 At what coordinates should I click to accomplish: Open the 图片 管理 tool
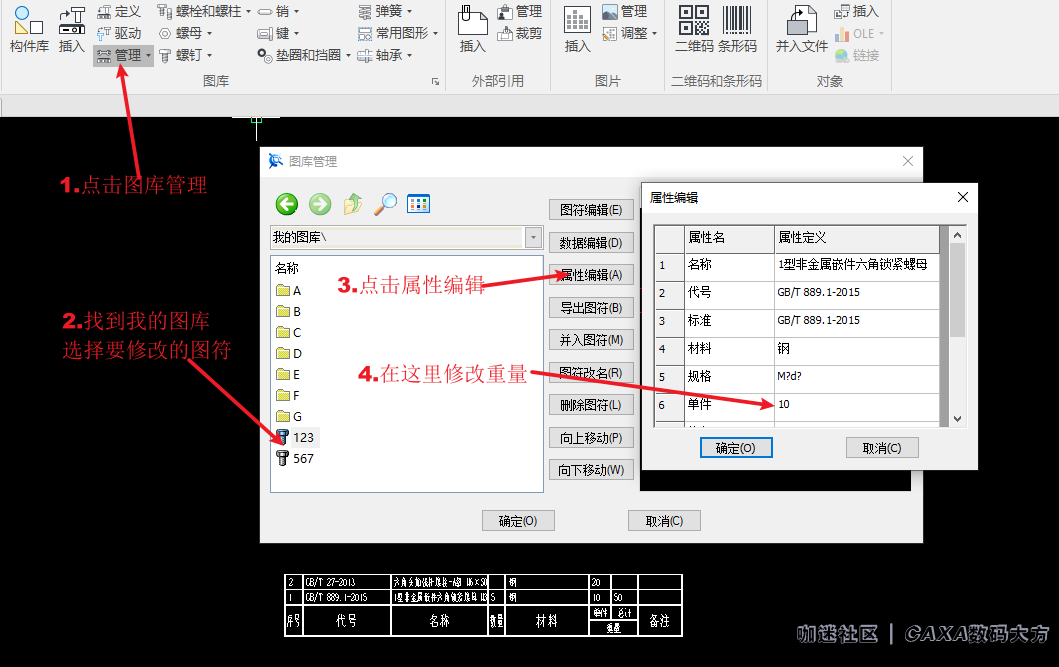click(624, 11)
